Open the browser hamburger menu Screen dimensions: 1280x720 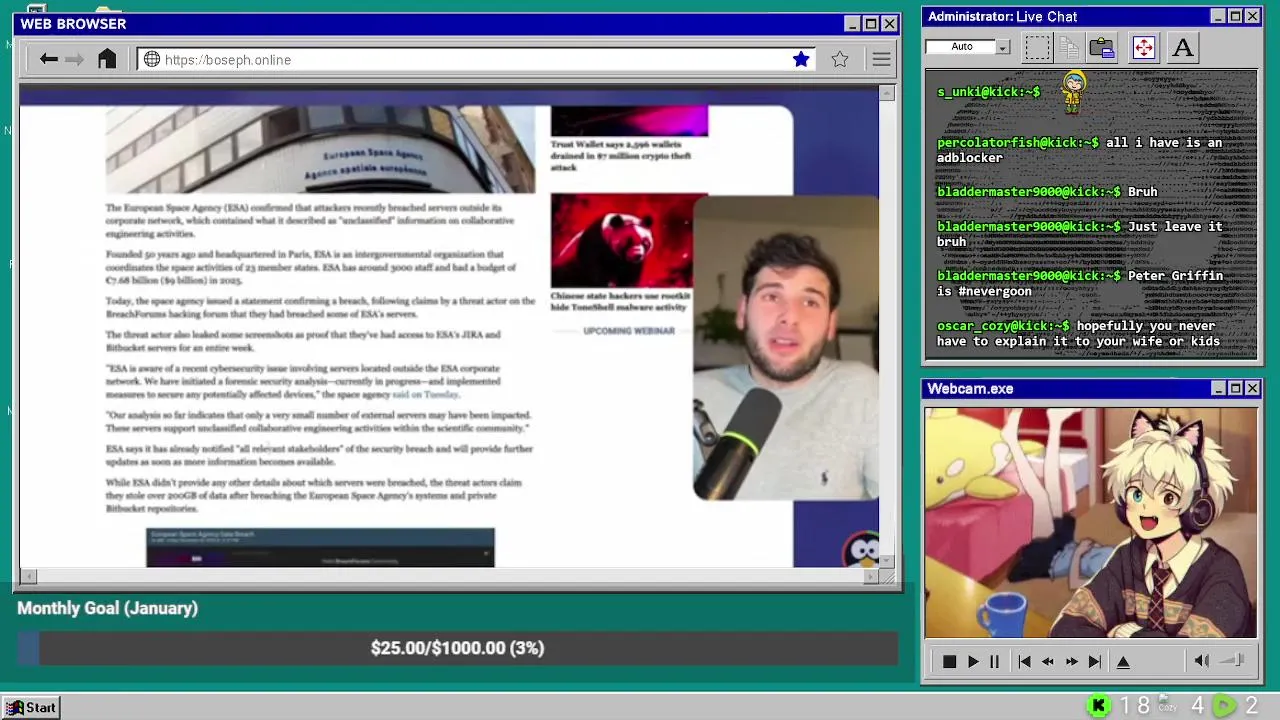click(x=881, y=60)
